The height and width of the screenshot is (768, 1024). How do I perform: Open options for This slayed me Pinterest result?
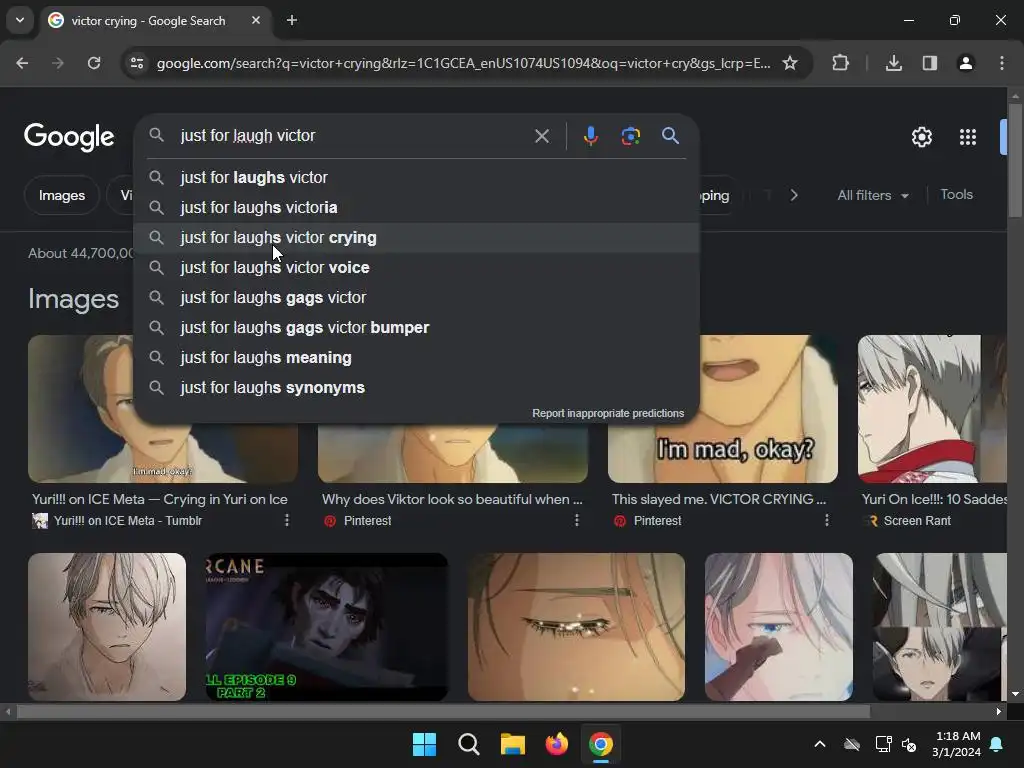tap(827, 520)
